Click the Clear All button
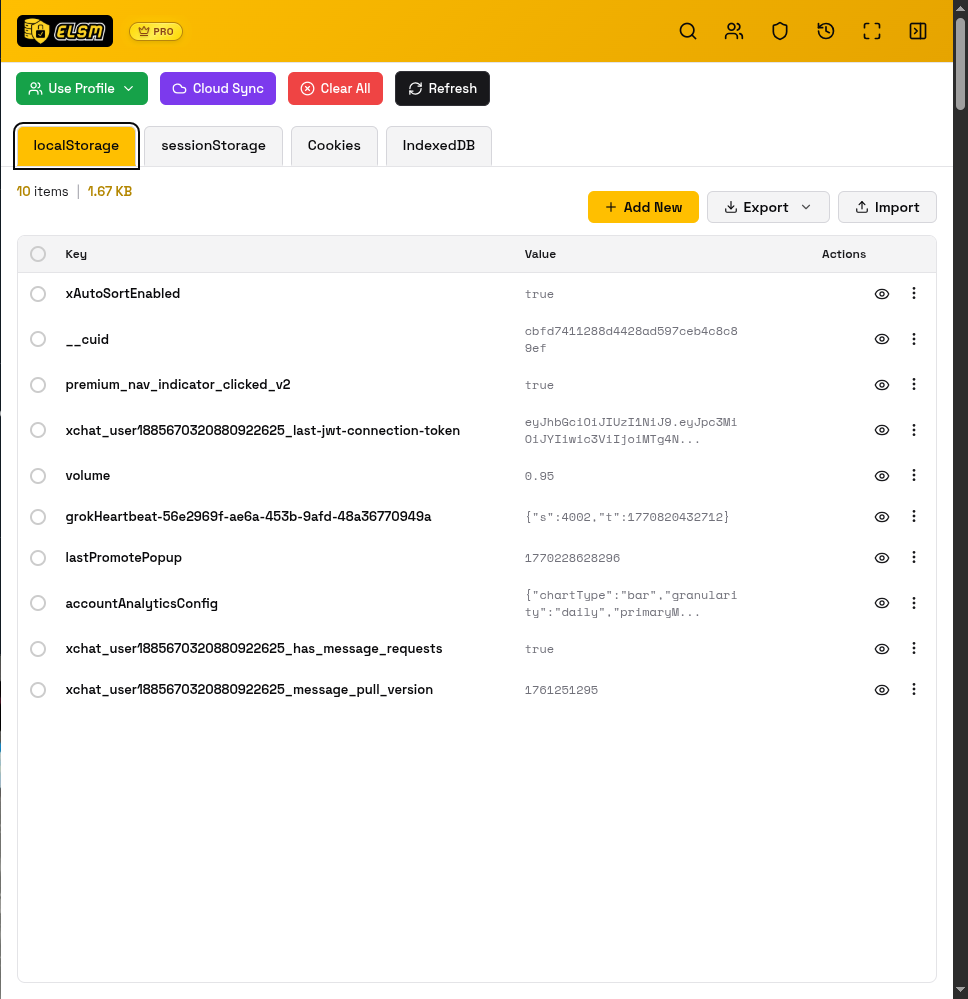The image size is (968, 999). point(335,88)
